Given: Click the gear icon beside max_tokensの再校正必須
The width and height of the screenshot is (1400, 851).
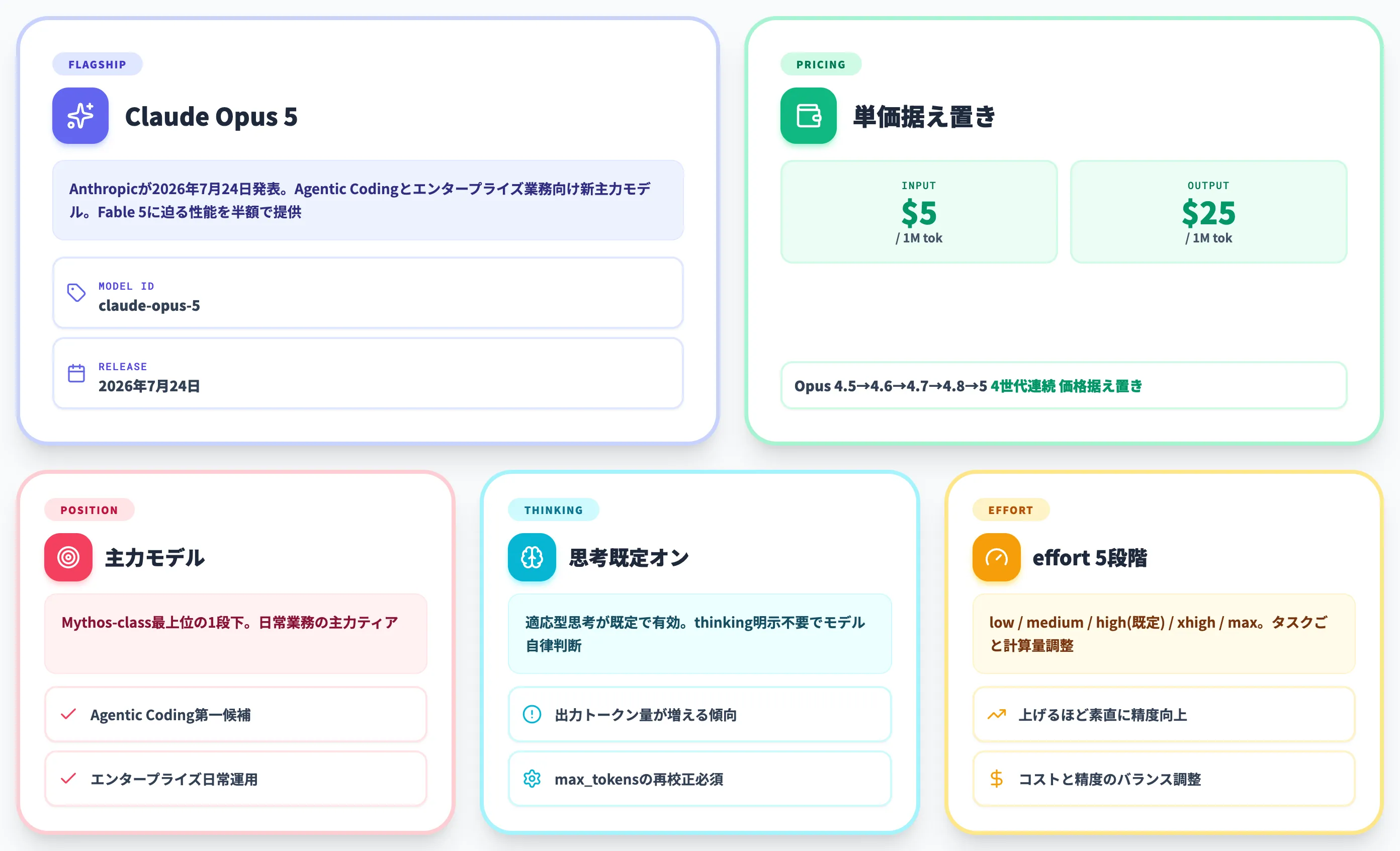Looking at the screenshot, I should (x=532, y=778).
